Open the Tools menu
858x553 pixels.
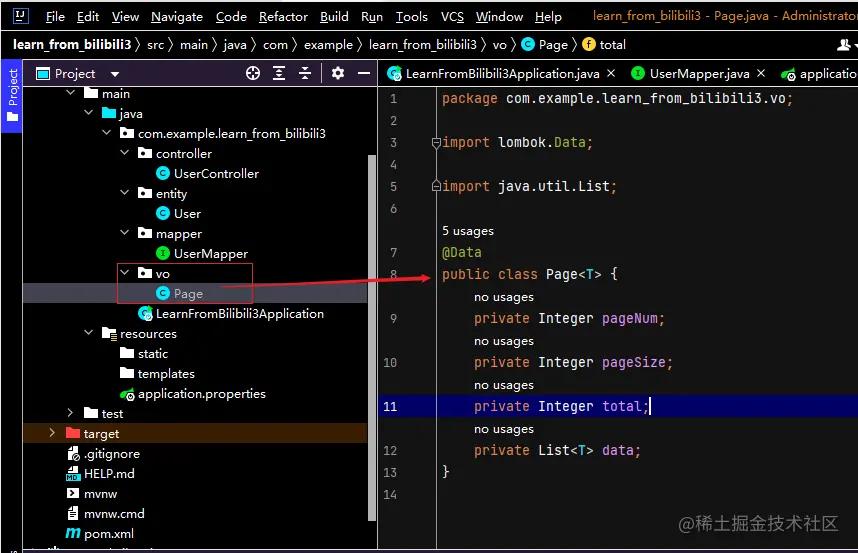[x=411, y=16]
